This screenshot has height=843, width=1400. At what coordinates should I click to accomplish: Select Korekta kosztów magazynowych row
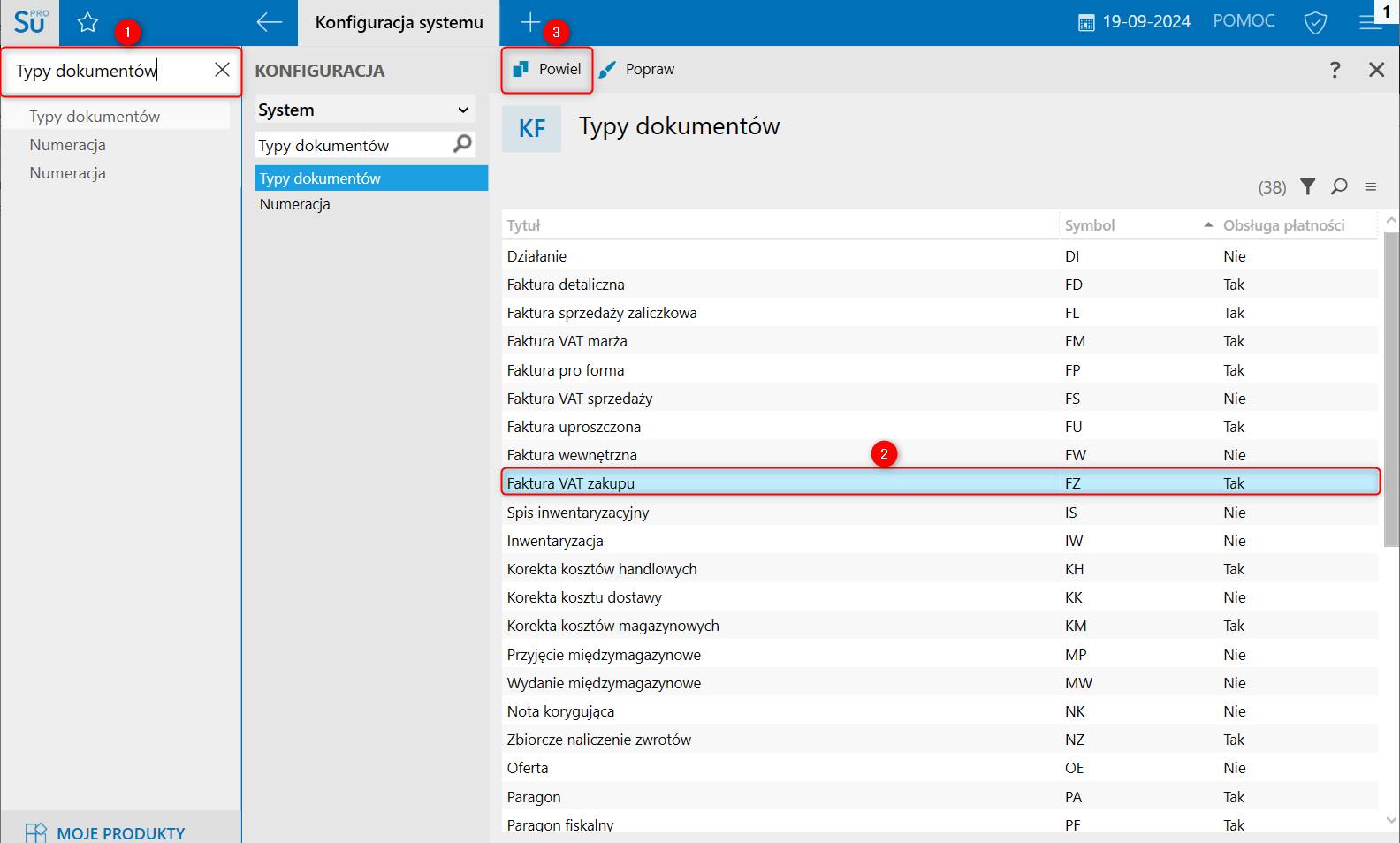click(x=940, y=626)
